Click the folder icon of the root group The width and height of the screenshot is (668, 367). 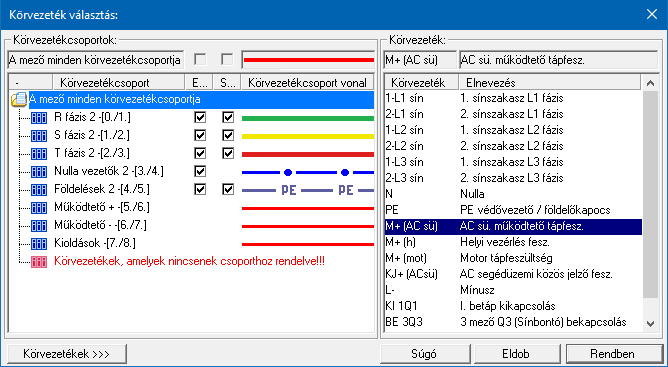coord(19,100)
